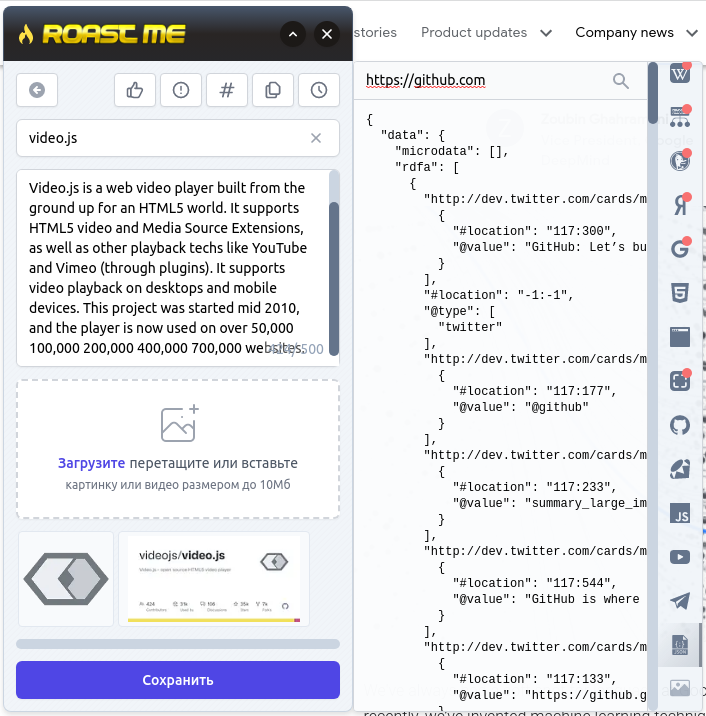Click the hashtag tags icon

(x=227, y=90)
